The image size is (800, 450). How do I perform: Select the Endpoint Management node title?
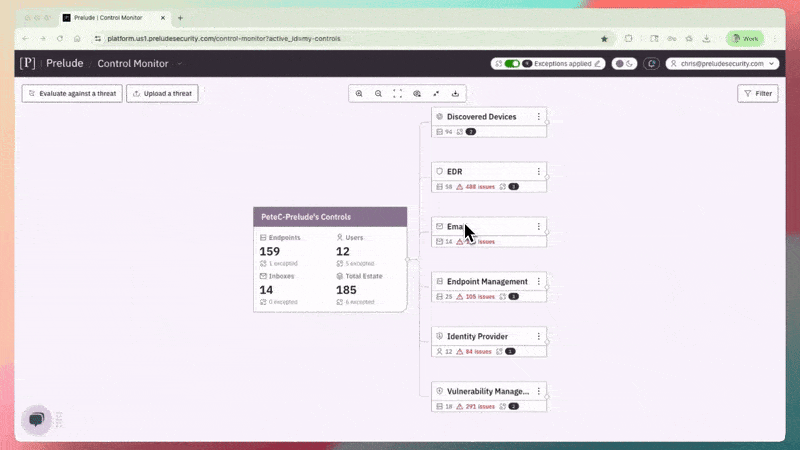pyautogui.click(x=487, y=282)
